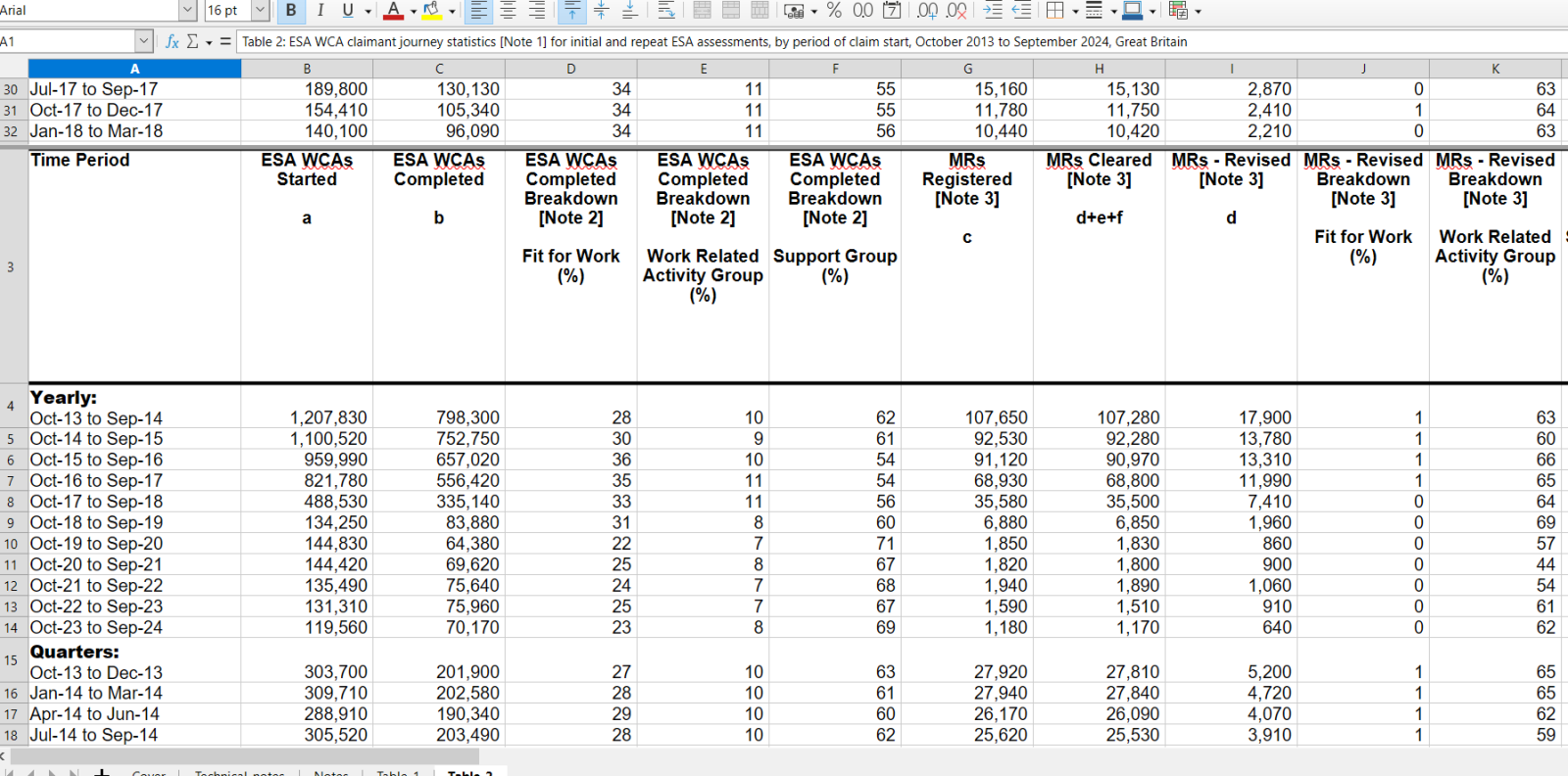Open the Function Wizard
The width and height of the screenshot is (1568, 776).
tap(172, 41)
